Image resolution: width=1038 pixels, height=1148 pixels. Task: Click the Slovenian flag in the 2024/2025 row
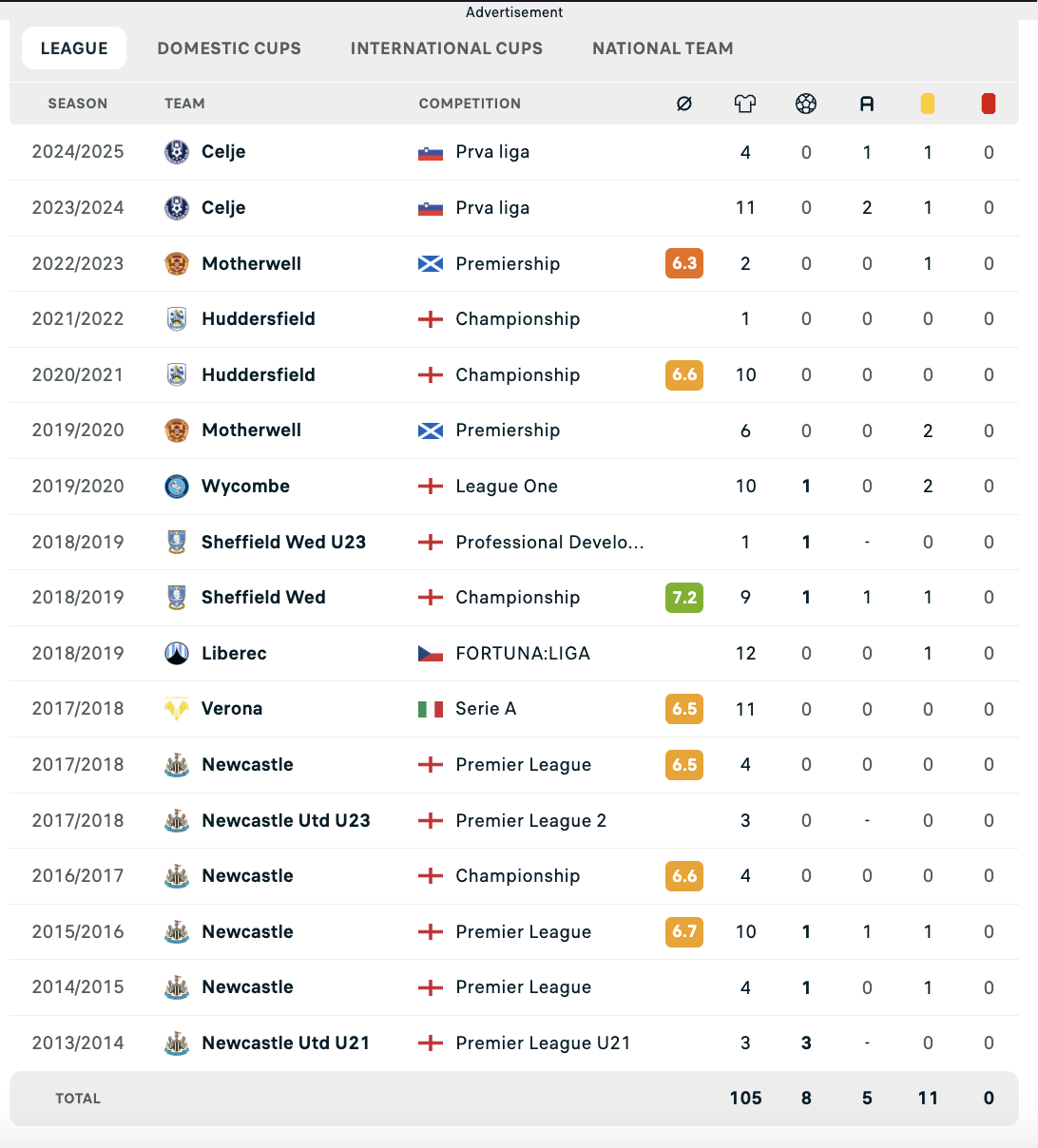pos(431,152)
